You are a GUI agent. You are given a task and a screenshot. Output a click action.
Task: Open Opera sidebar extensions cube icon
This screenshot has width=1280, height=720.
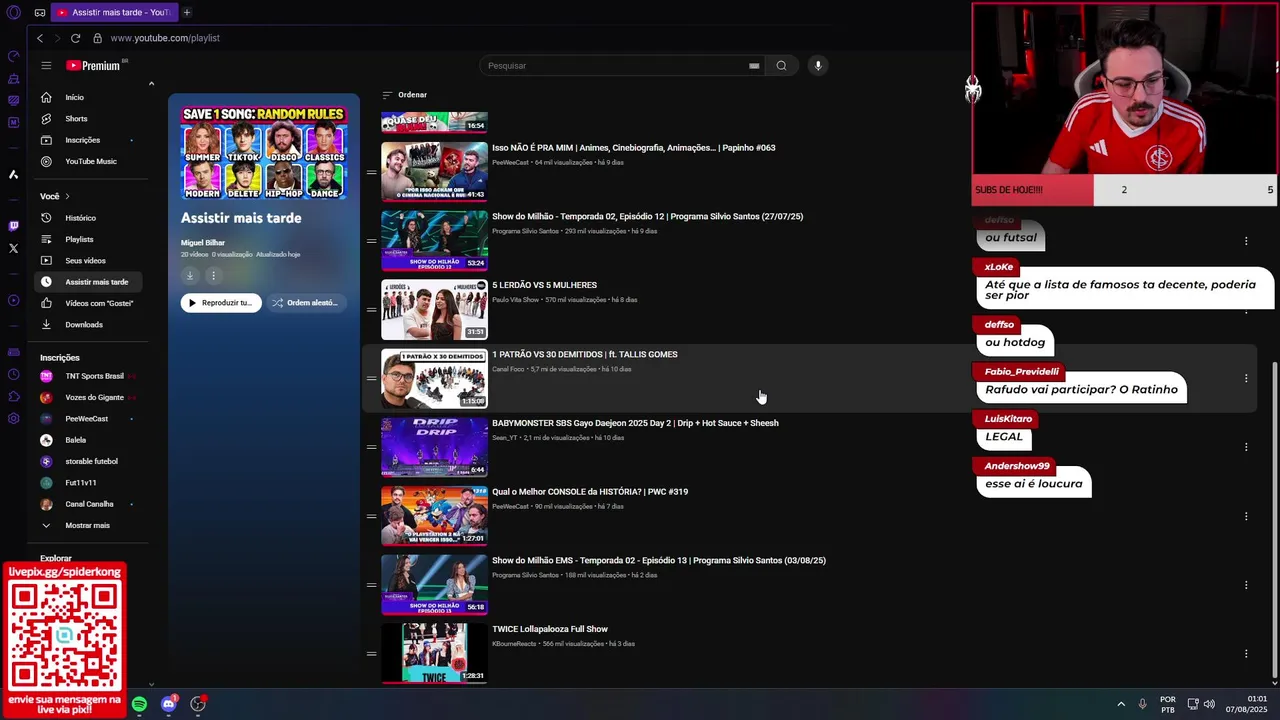tap(13, 396)
